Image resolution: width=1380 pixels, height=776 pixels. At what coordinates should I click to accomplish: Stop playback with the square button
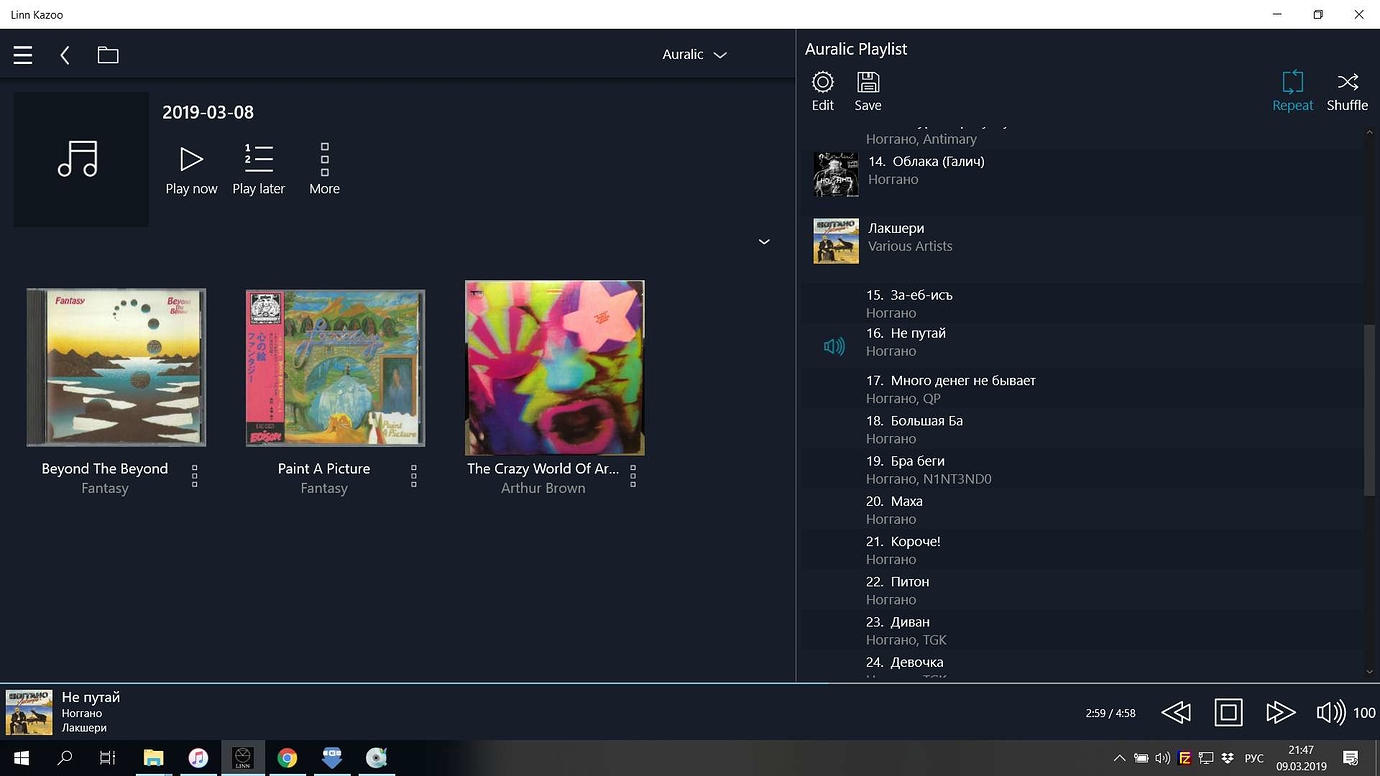1228,712
